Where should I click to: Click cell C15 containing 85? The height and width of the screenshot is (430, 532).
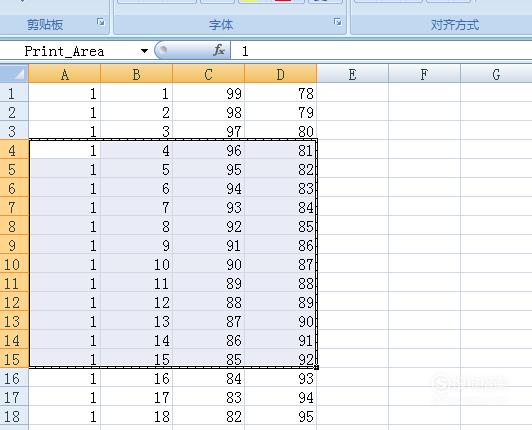208,359
